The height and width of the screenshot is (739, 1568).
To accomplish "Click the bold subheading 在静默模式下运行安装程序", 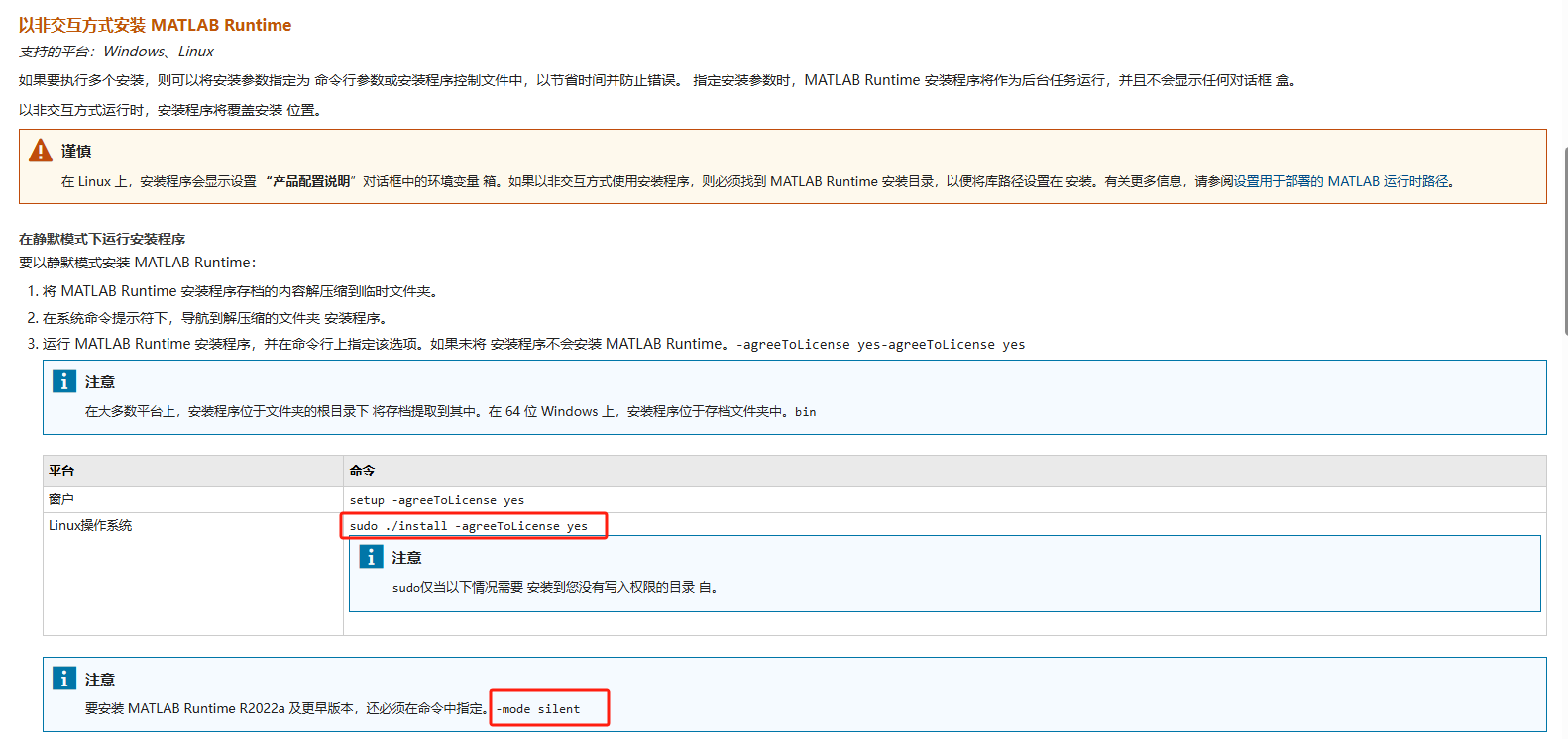I will click(x=102, y=239).
